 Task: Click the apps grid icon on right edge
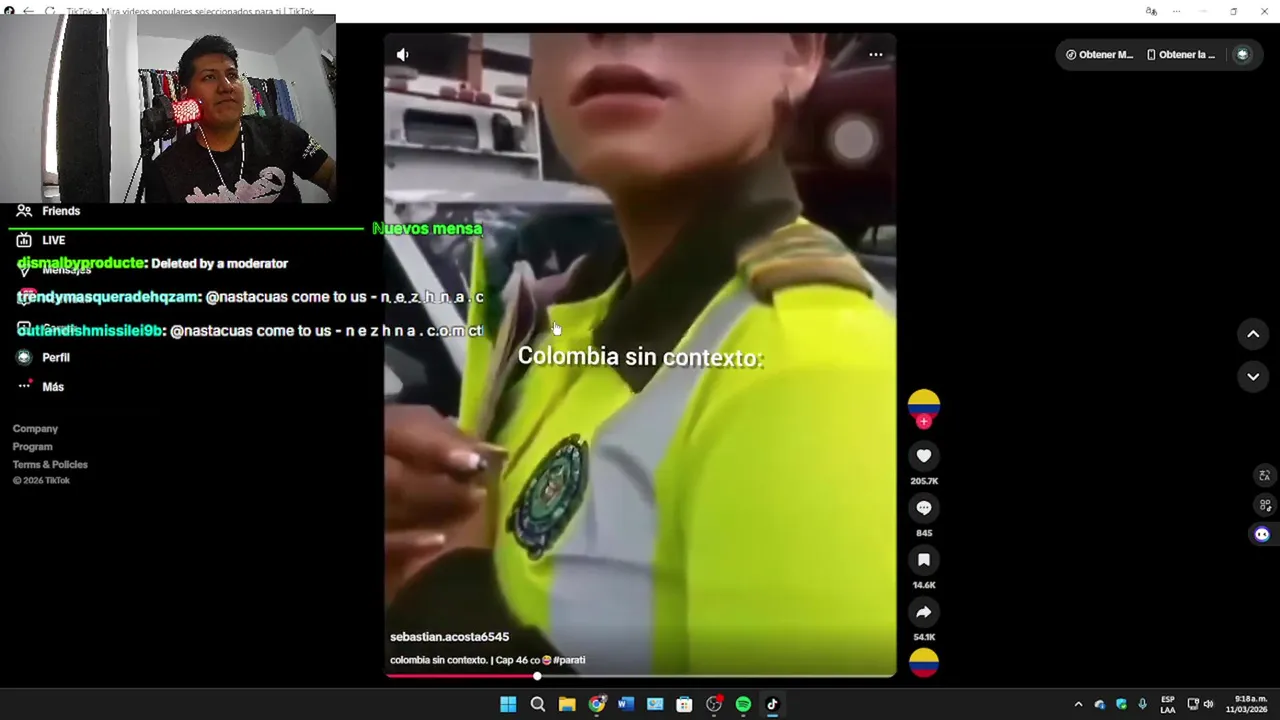tap(1265, 505)
